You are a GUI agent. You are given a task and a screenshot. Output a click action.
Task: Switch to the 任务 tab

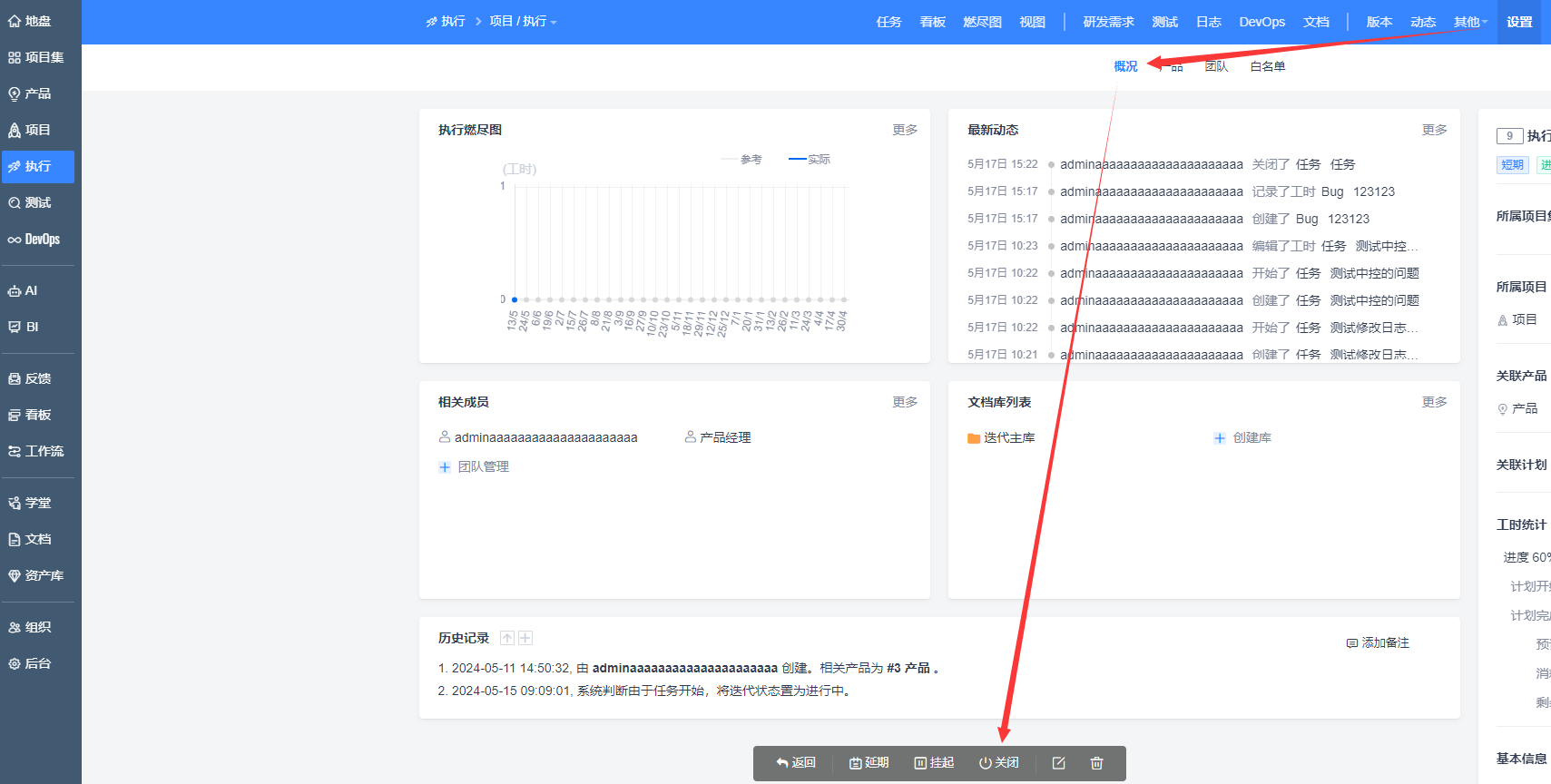point(888,22)
